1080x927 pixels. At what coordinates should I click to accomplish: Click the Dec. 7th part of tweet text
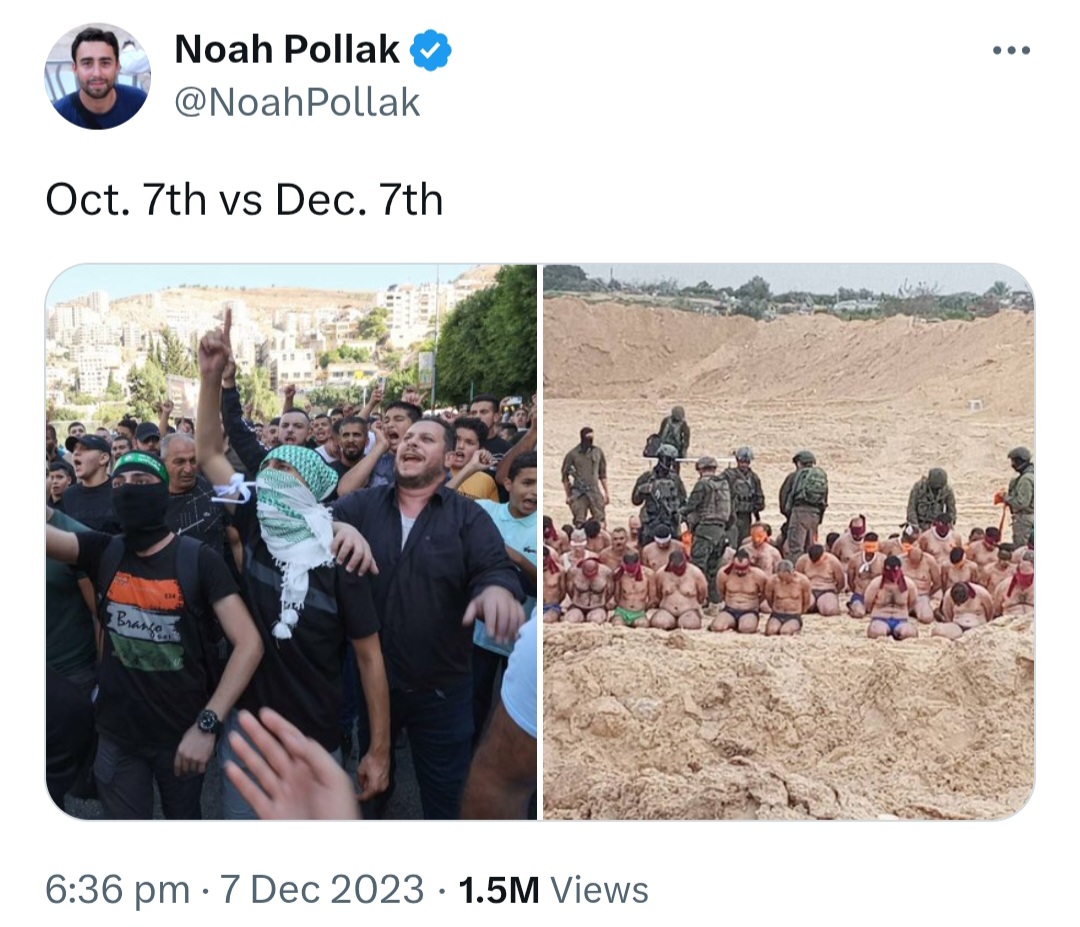tap(359, 200)
